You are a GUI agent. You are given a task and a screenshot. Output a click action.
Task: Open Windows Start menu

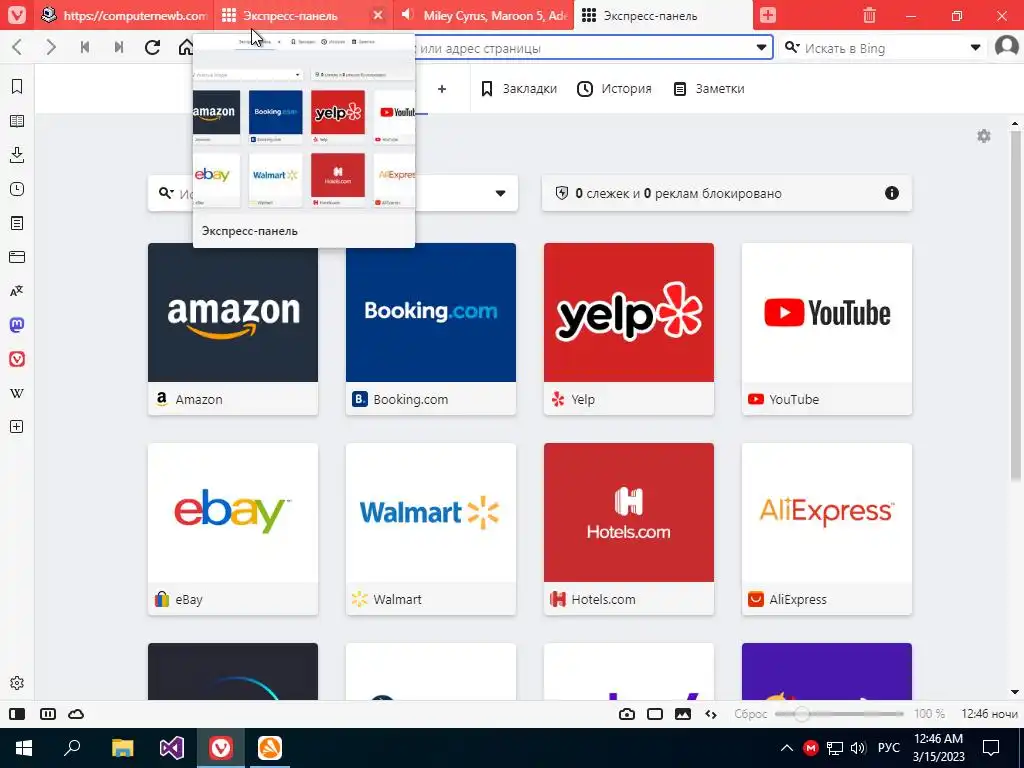tap(24, 748)
